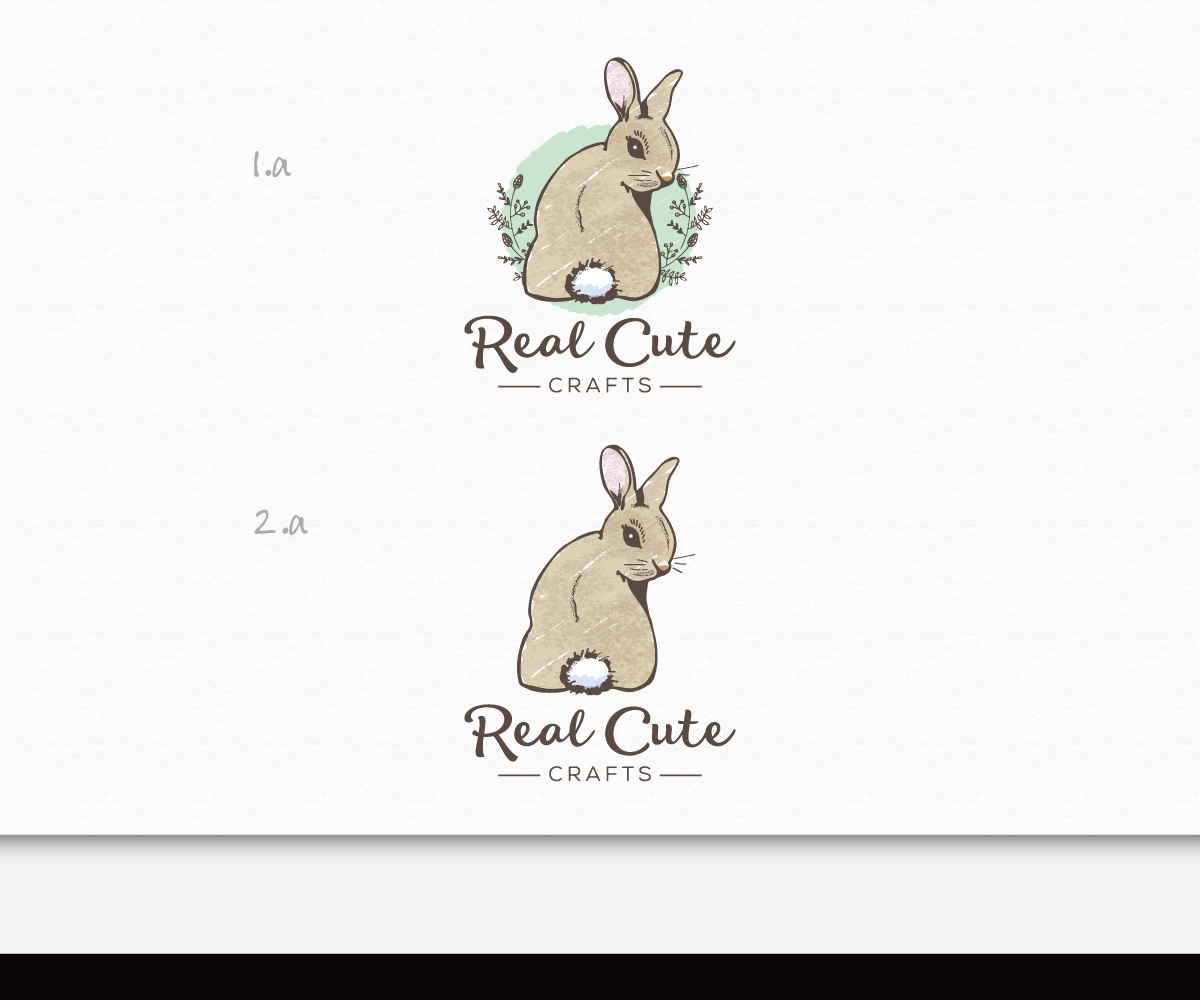Select the right floral branch in logo 1.a
The image size is (1200, 1000).
(x=685, y=225)
